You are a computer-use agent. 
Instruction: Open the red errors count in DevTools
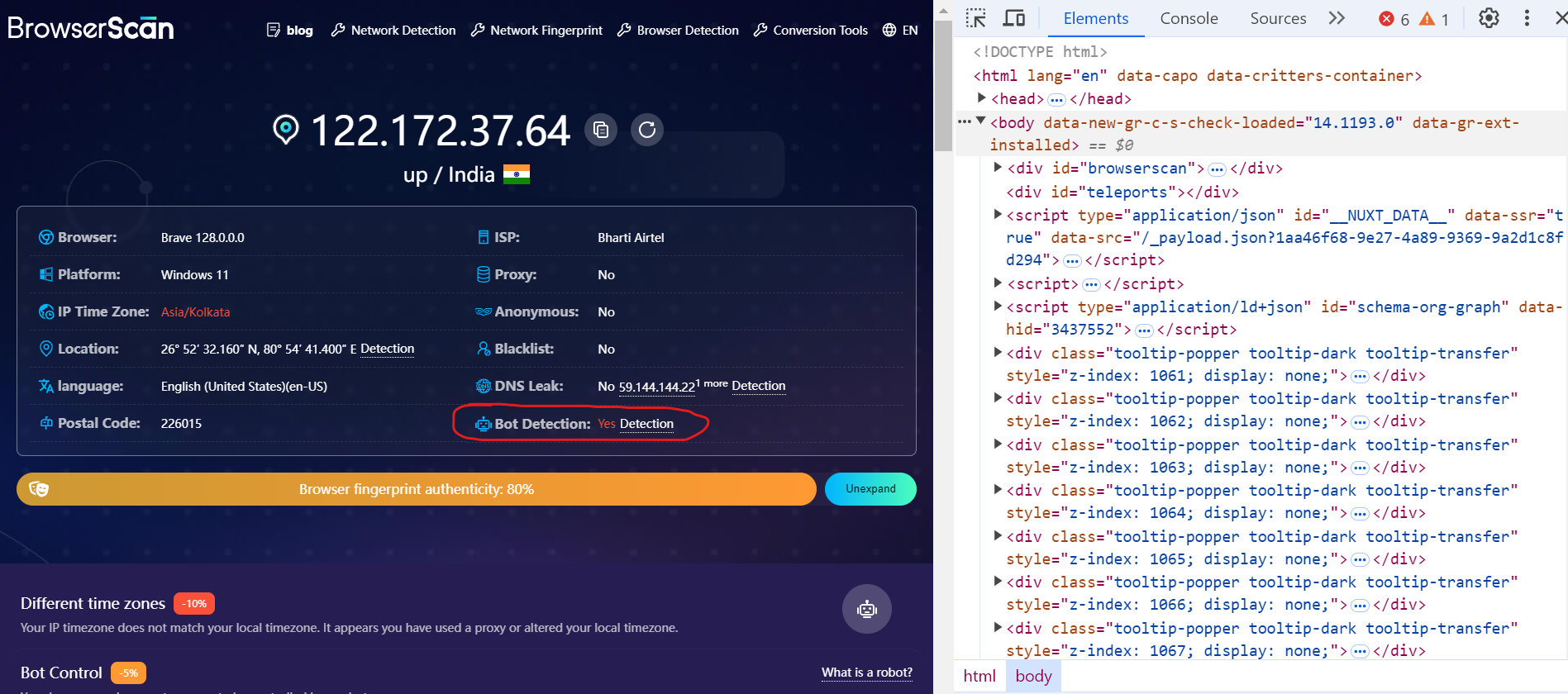pyautogui.click(x=1394, y=19)
